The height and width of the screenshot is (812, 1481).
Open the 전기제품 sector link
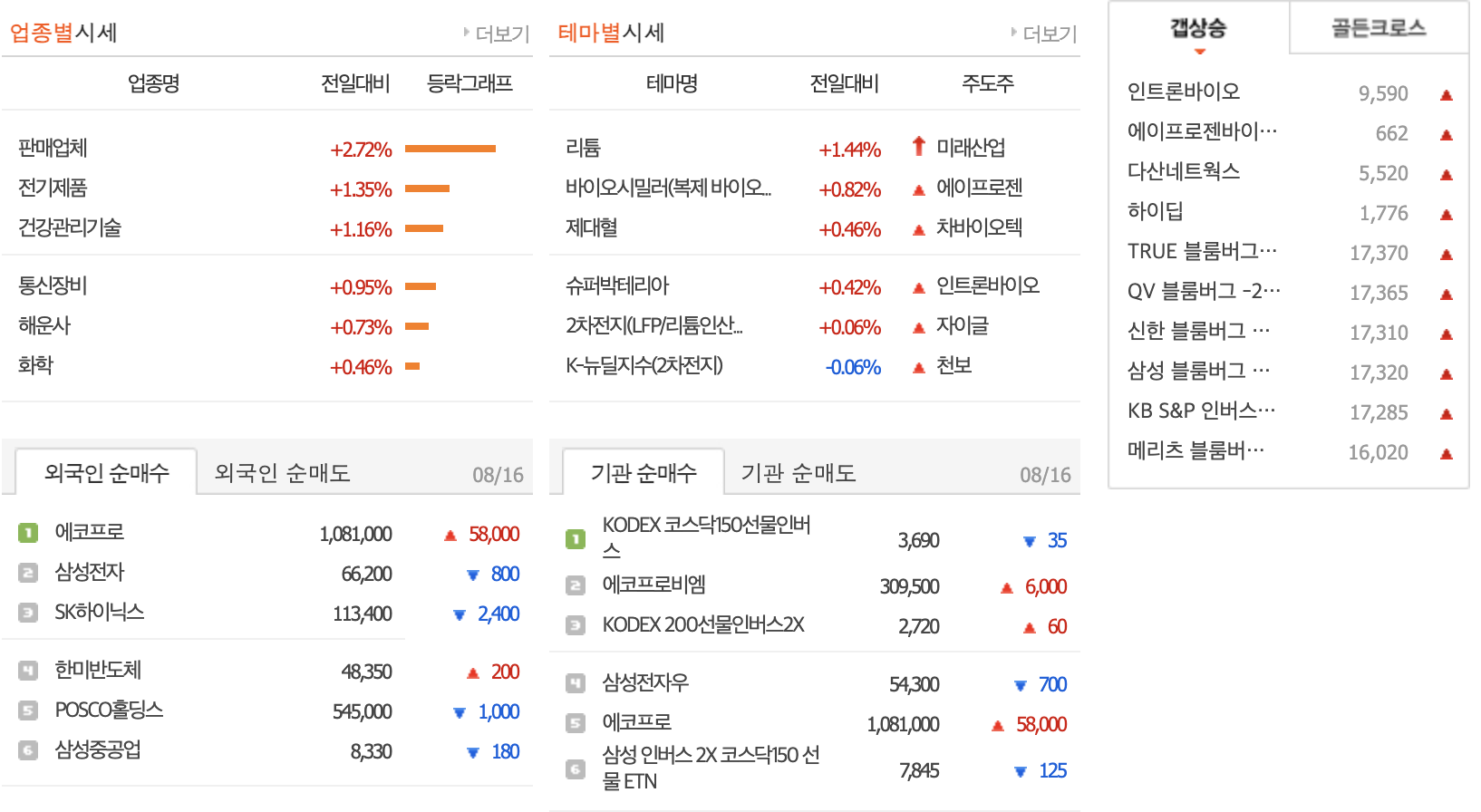click(53, 188)
